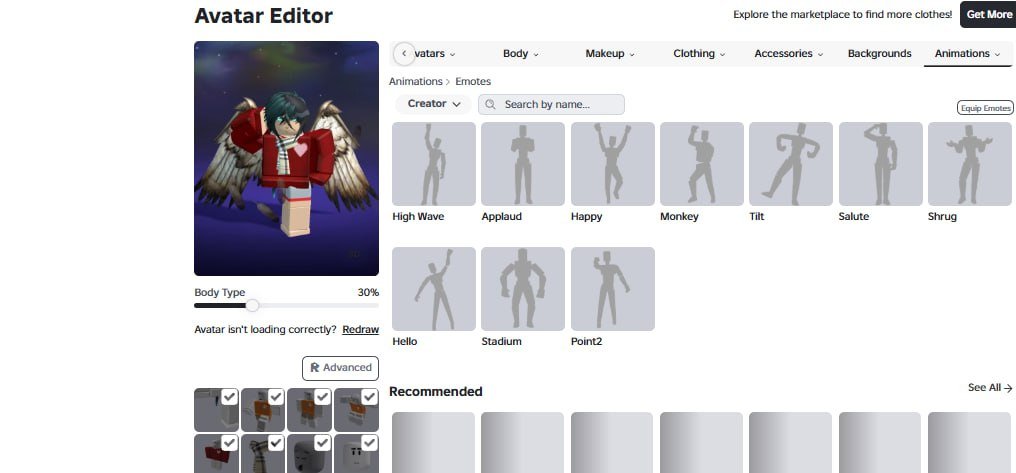The height and width of the screenshot is (473, 1016).
Task: Open the Advanced options button
Action: (x=340, y=368)
